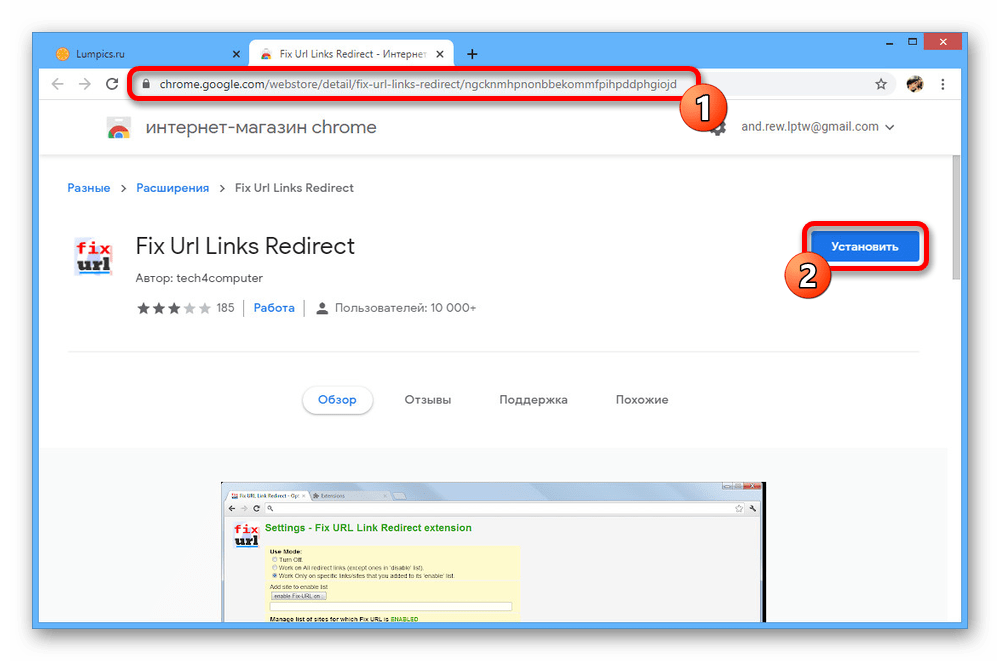
Task: Click the fix url extension icon
Action: (93, 256)
